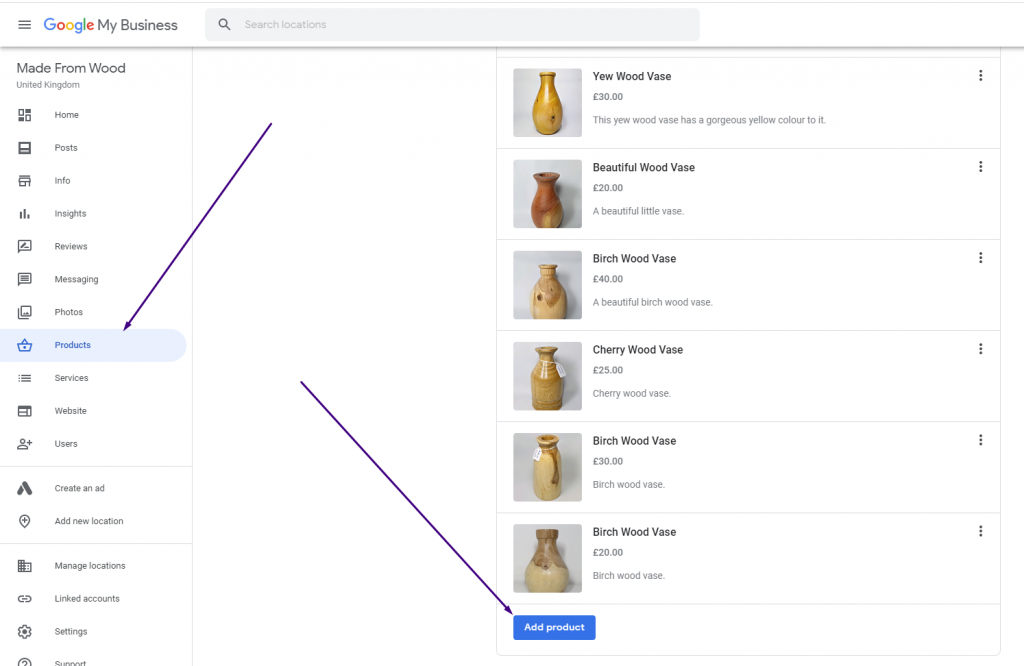Click the Beautiful Wood Vase thumbnail
The image size is (1024, 666).
(547, 194)
